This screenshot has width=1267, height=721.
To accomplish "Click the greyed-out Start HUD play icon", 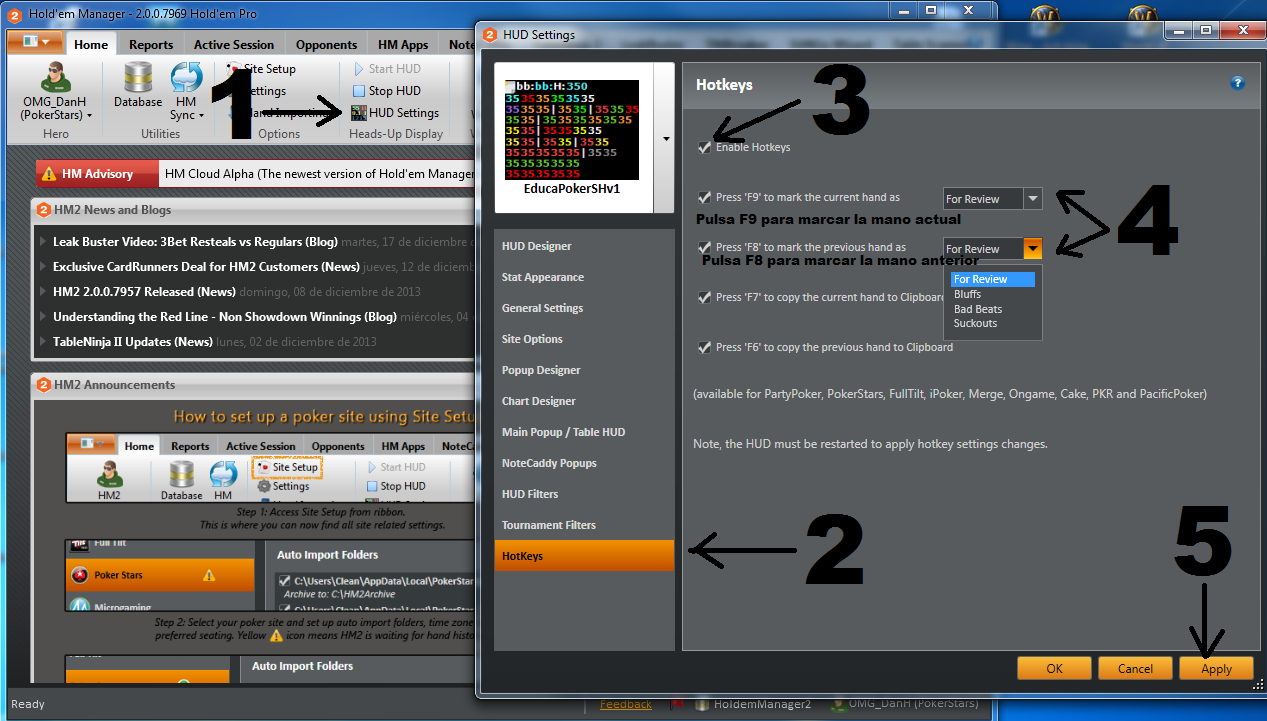I will (x=359, y=69).
